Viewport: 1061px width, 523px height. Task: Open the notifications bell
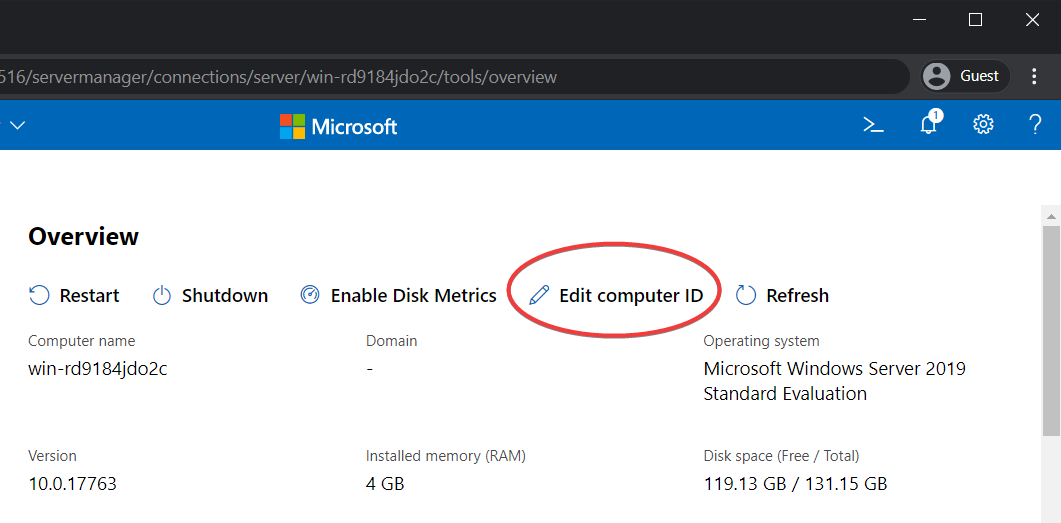930,123
